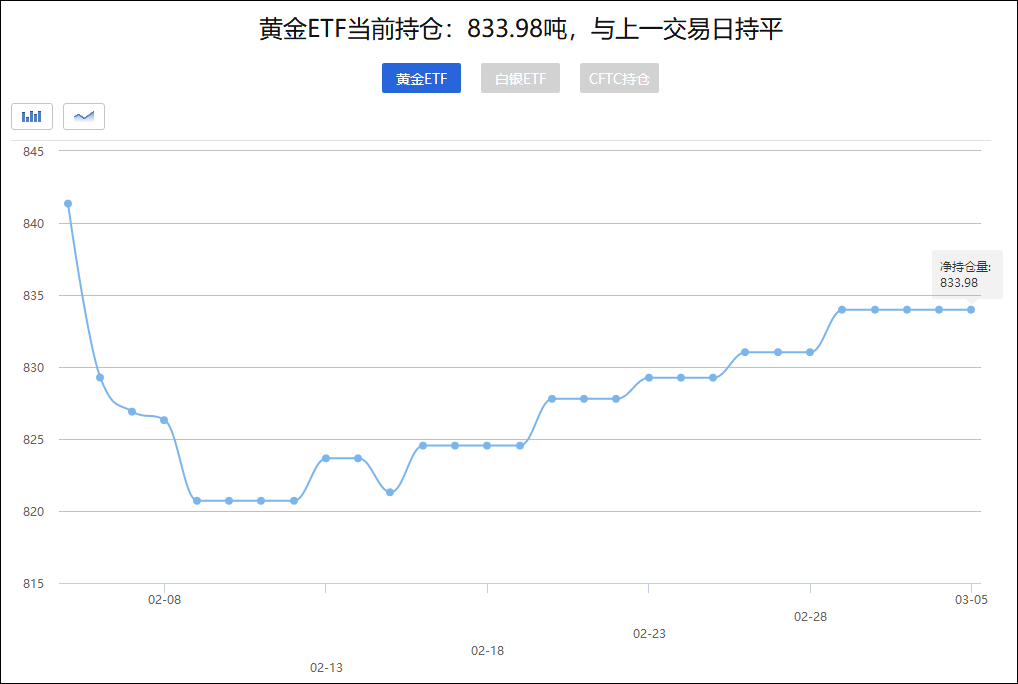Click the y-axis value 815

coord(33,584)
